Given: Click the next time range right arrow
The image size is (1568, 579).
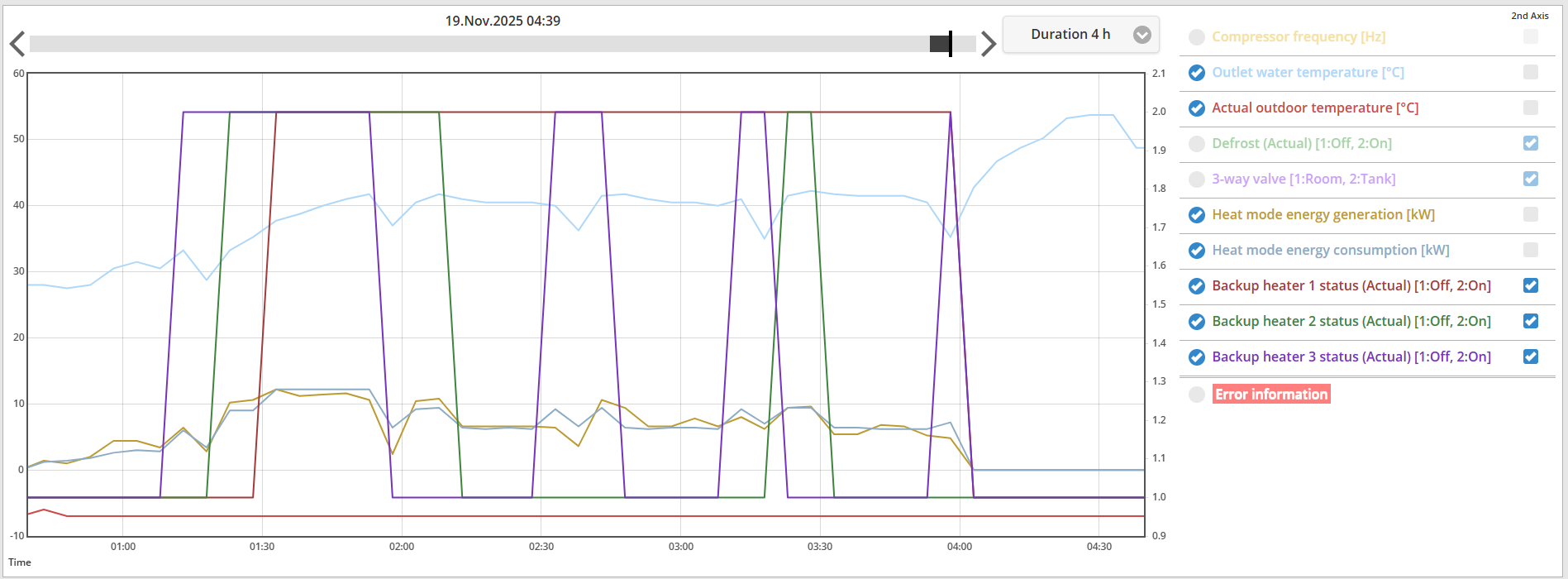Looking at the screenshot, I should point(988,44).
